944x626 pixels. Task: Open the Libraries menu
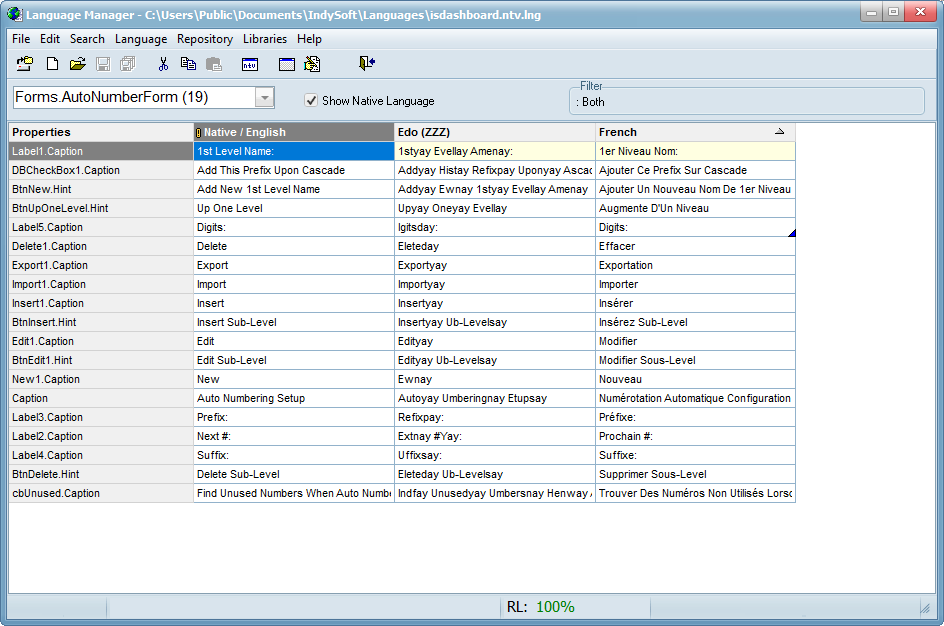tap(264, 39)
